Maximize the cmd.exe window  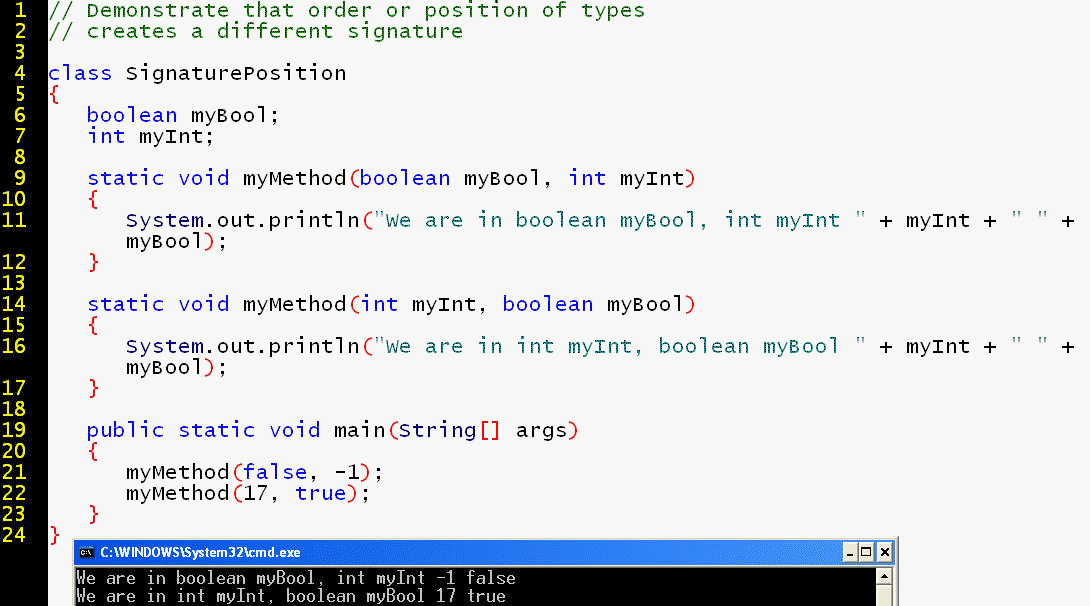tap(866, 552)
